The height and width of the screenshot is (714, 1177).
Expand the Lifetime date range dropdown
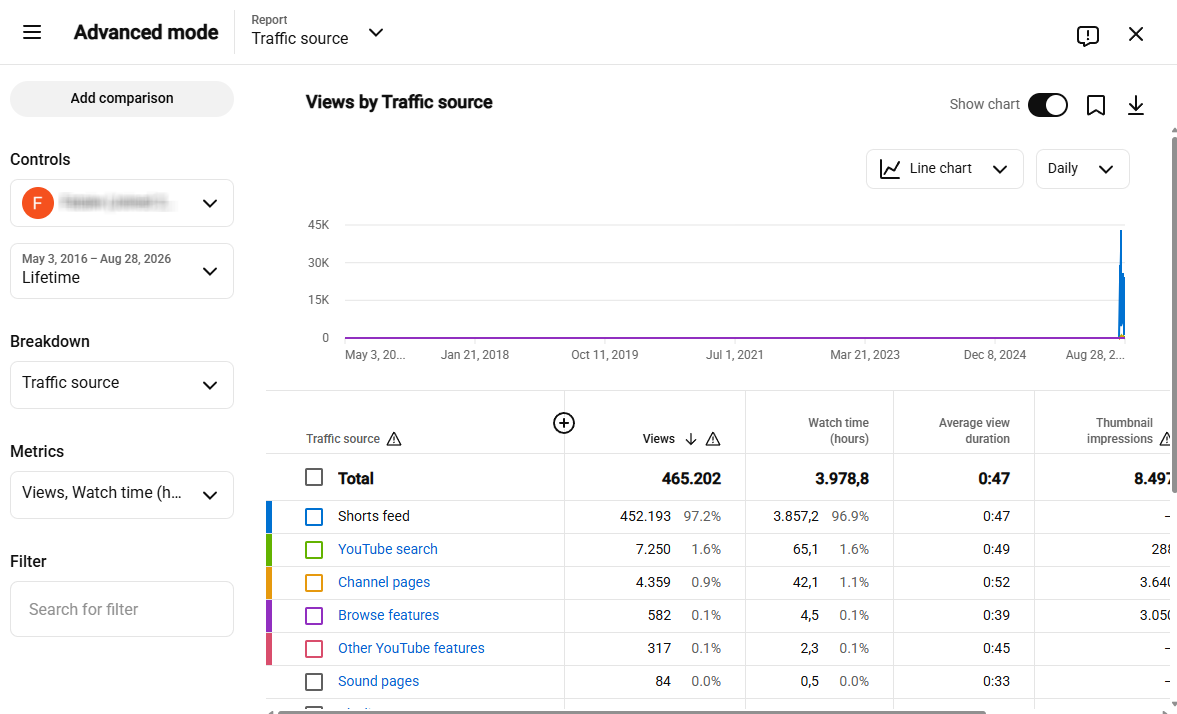[122, 270]
